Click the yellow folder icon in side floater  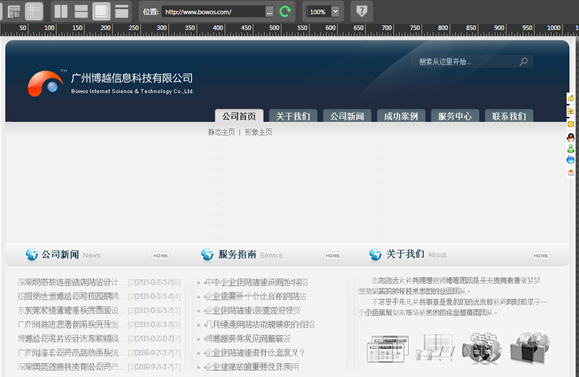pos(571,111)
